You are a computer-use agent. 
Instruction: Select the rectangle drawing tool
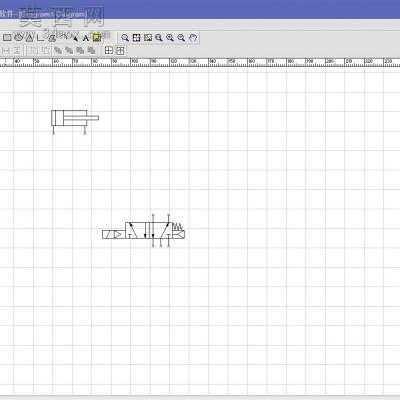point(7,38)
